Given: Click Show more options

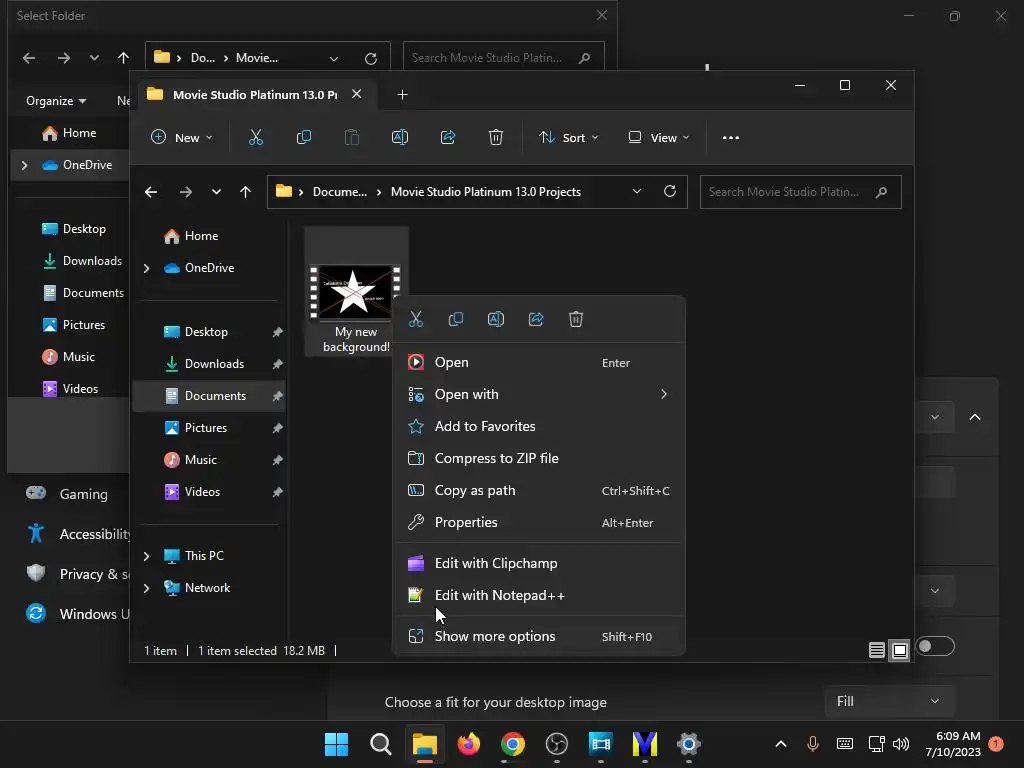Looking at the screenshot, I should pos(539,637).
